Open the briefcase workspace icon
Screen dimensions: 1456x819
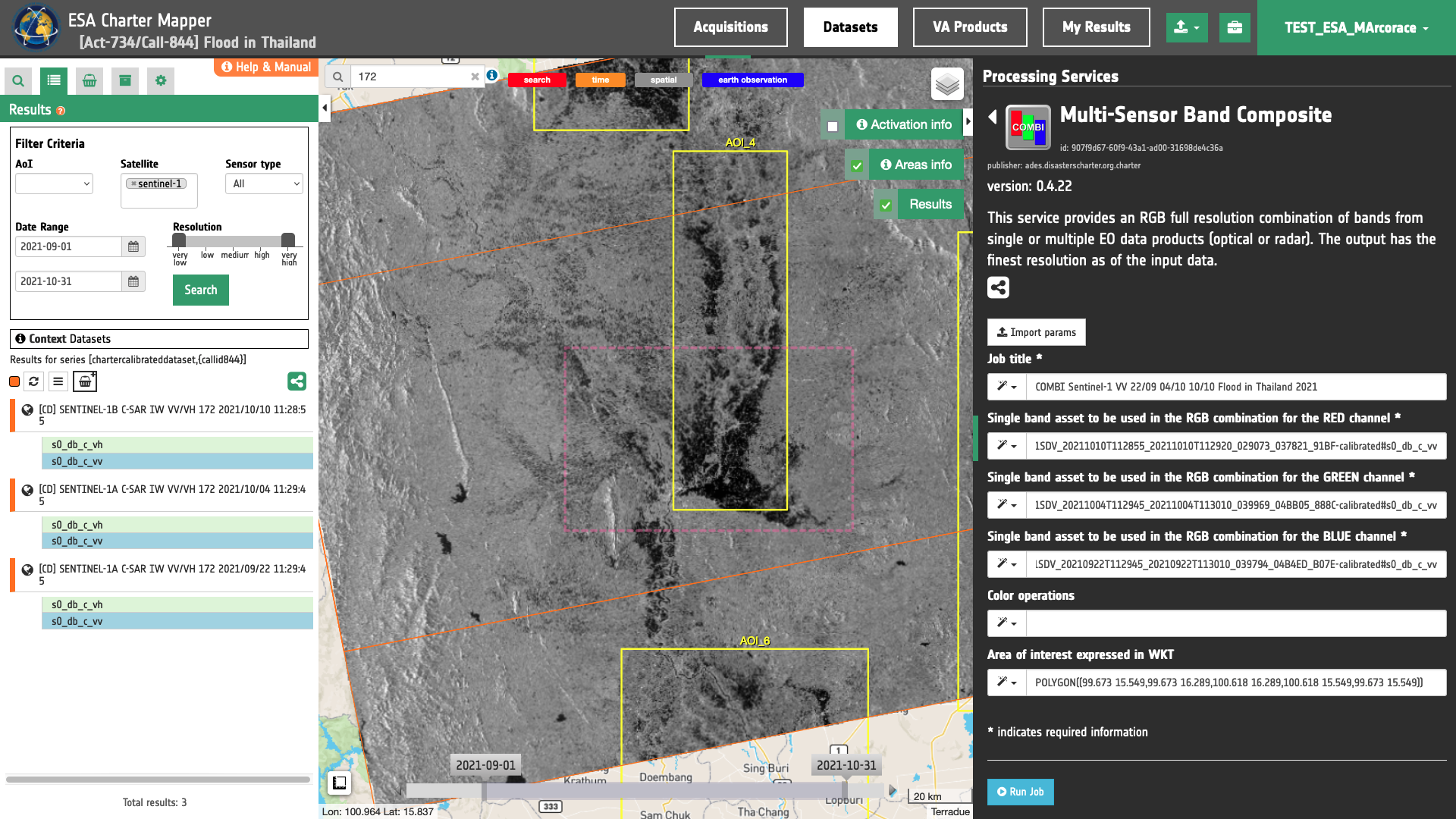1235,27
